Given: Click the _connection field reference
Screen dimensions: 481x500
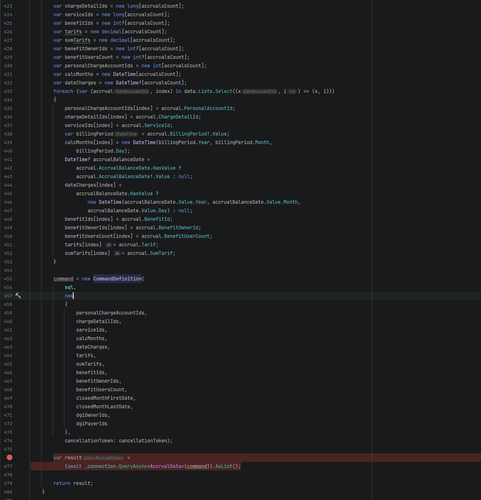Looking at the screenshot, I should click(x=100, y=466).
